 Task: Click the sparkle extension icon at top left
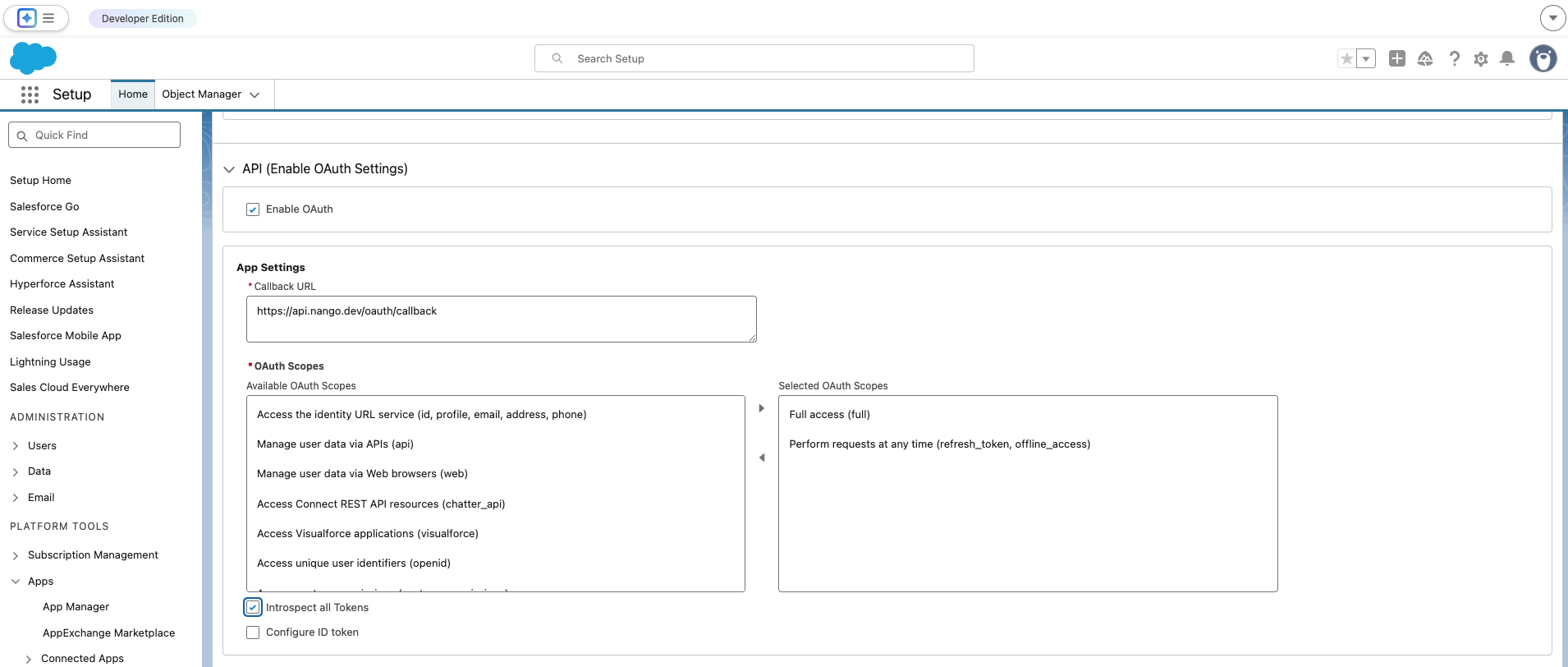(26, 18)
